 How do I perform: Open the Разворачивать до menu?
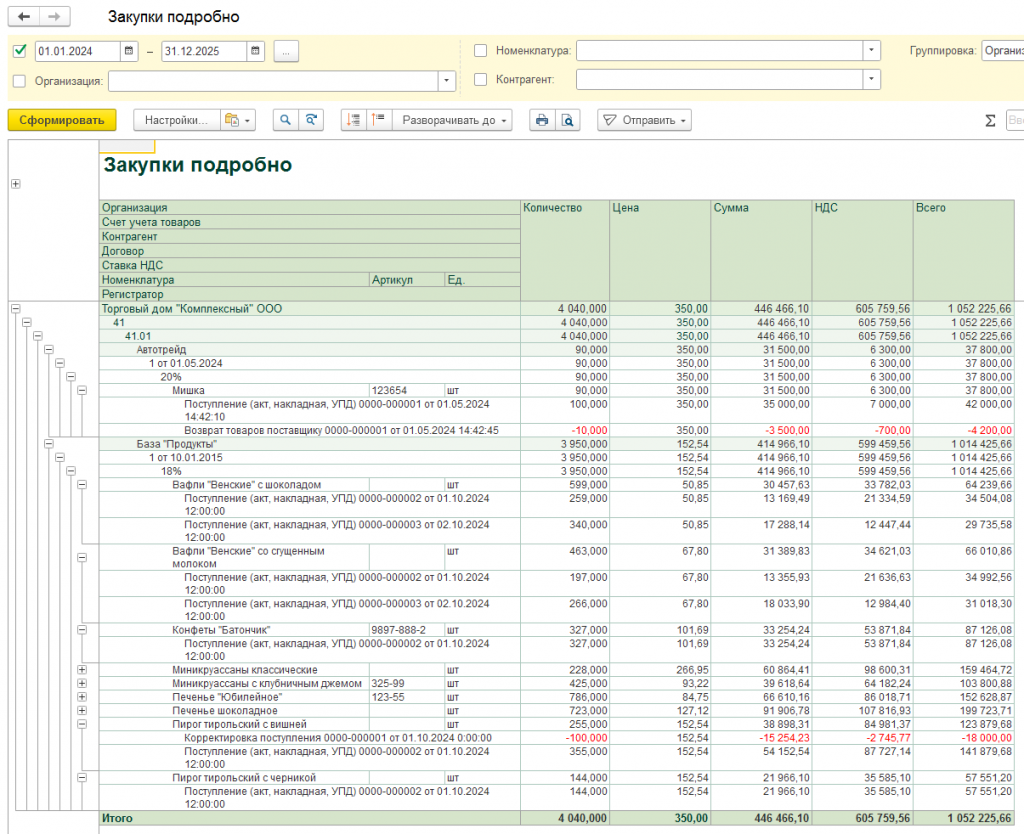pyautogui.click(x=453, y=120)
